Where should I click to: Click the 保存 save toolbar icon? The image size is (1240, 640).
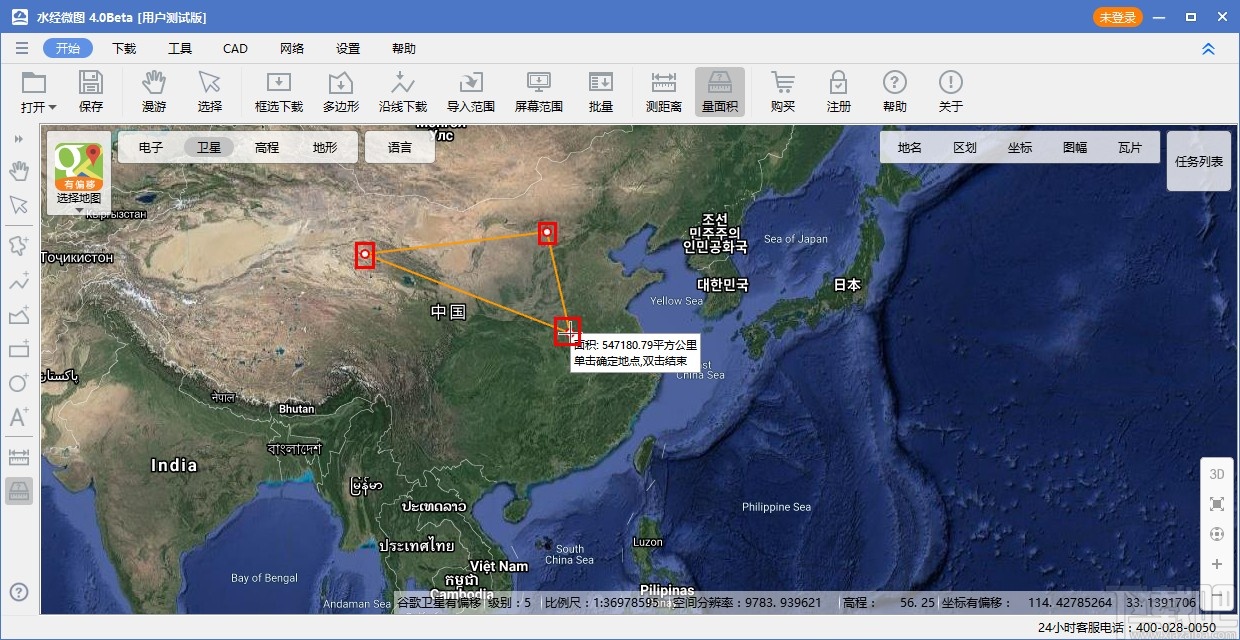91,92
